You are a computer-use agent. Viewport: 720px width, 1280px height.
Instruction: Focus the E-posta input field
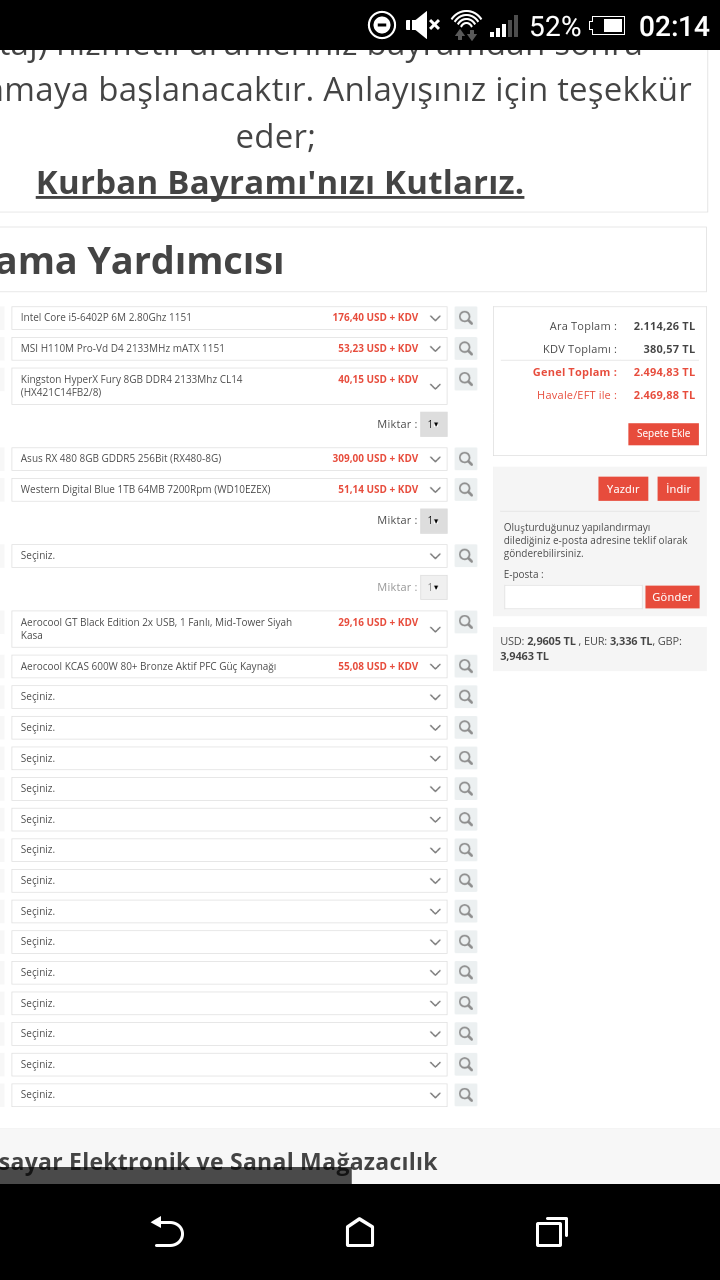tap(573, 597)
